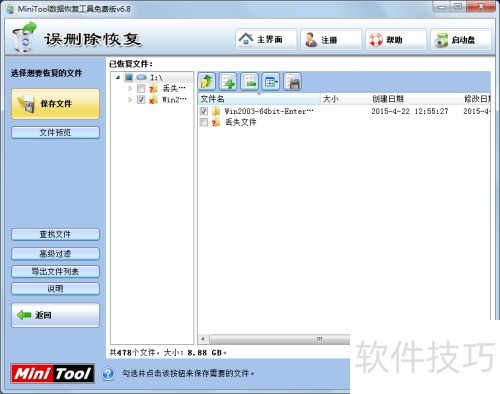Click the Win2003-64bit-Enter folder icon
Viewport: 500px width, 394px height.
216,111
